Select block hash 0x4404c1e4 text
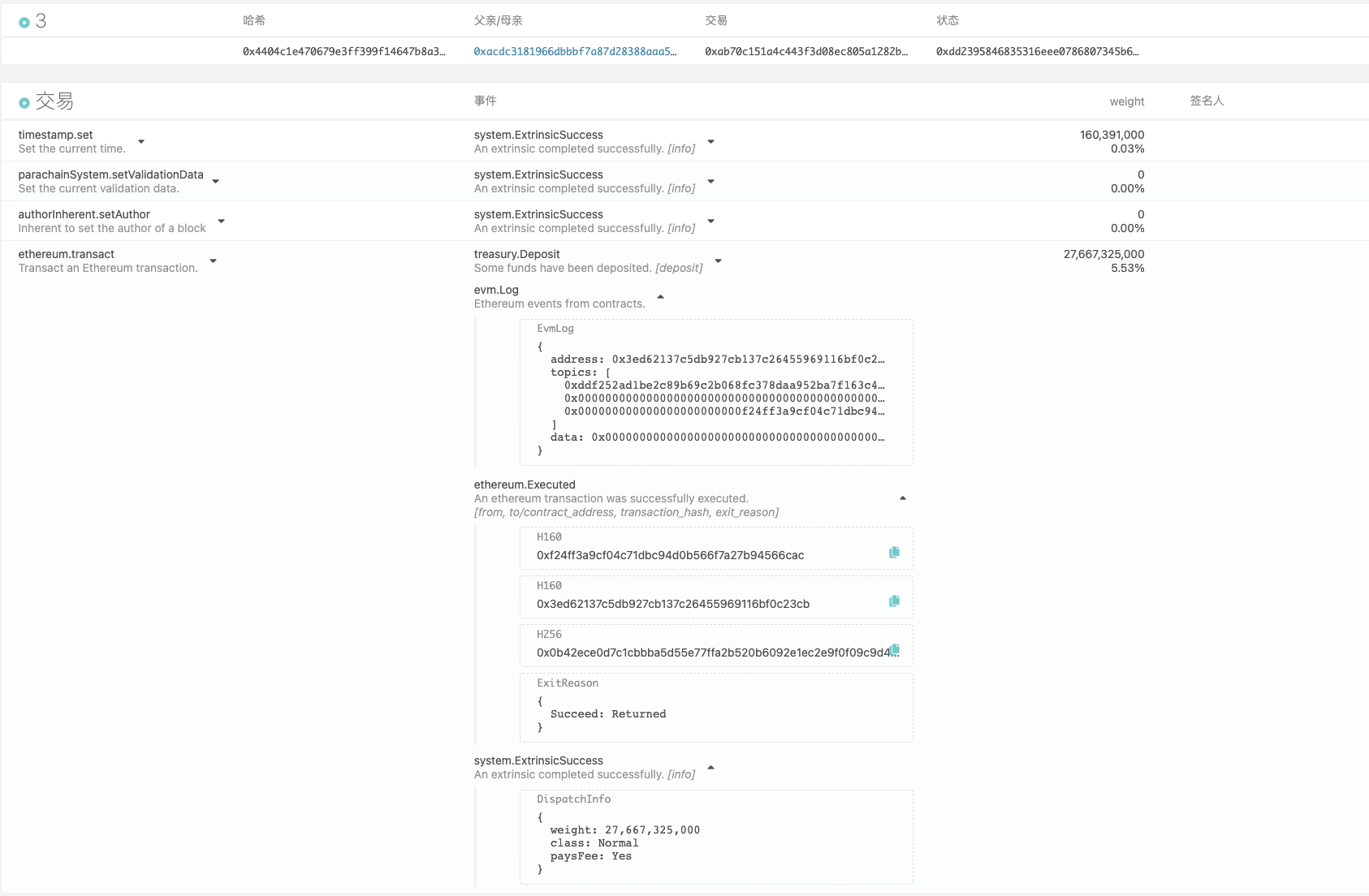Viewport: 1369px width, 896px height. (344, 51)
